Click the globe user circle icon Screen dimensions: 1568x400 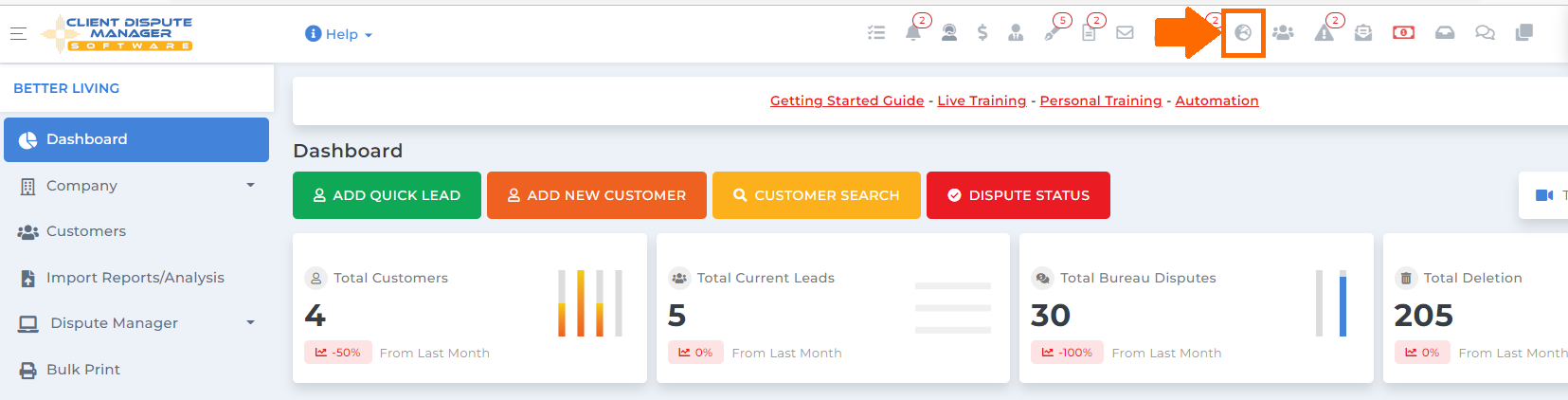(x=1243, y=33)
